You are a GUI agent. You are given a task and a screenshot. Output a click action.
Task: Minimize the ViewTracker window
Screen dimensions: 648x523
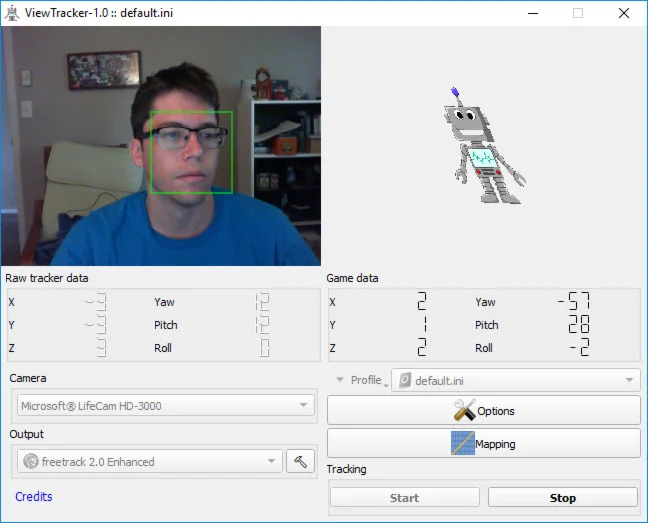tap(533, 13)
